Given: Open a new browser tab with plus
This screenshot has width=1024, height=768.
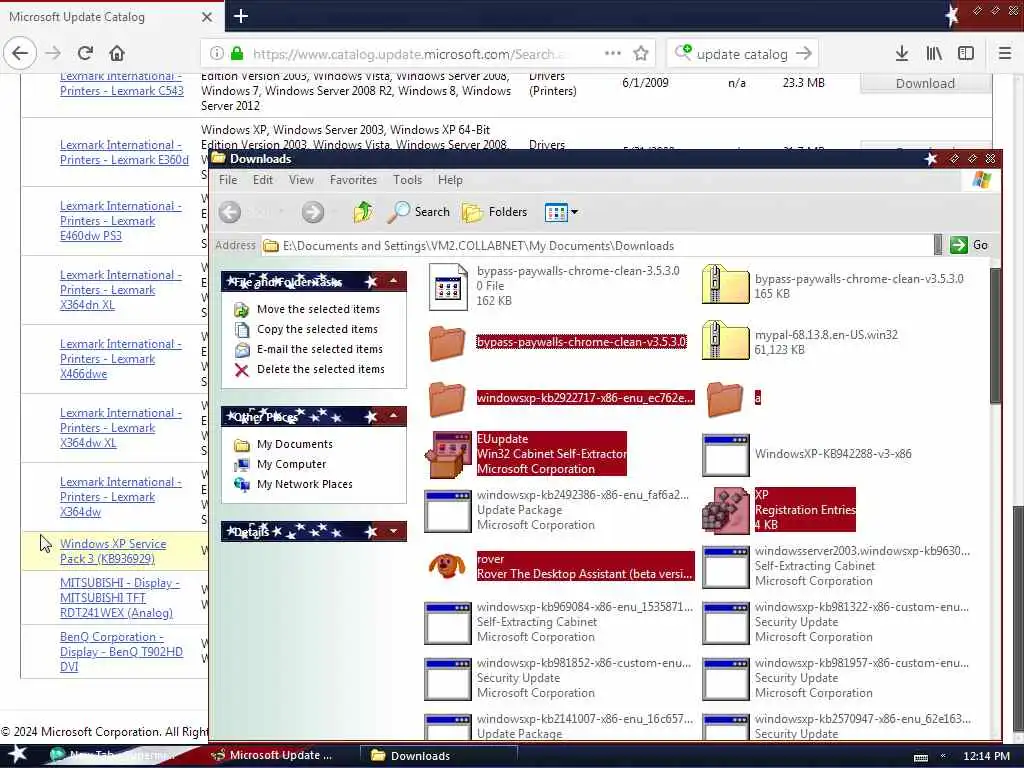Looking at the screenshot, I should click(240, 16).
